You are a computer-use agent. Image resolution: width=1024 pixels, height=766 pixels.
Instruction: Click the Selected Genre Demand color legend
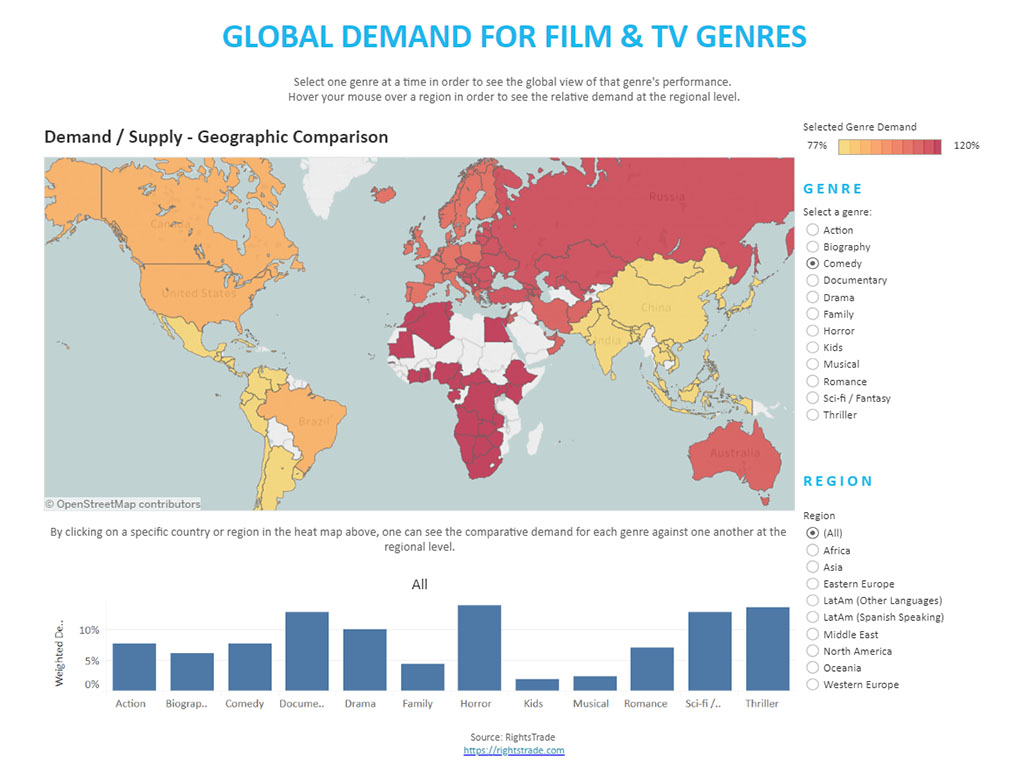click(x=889, y=147)
